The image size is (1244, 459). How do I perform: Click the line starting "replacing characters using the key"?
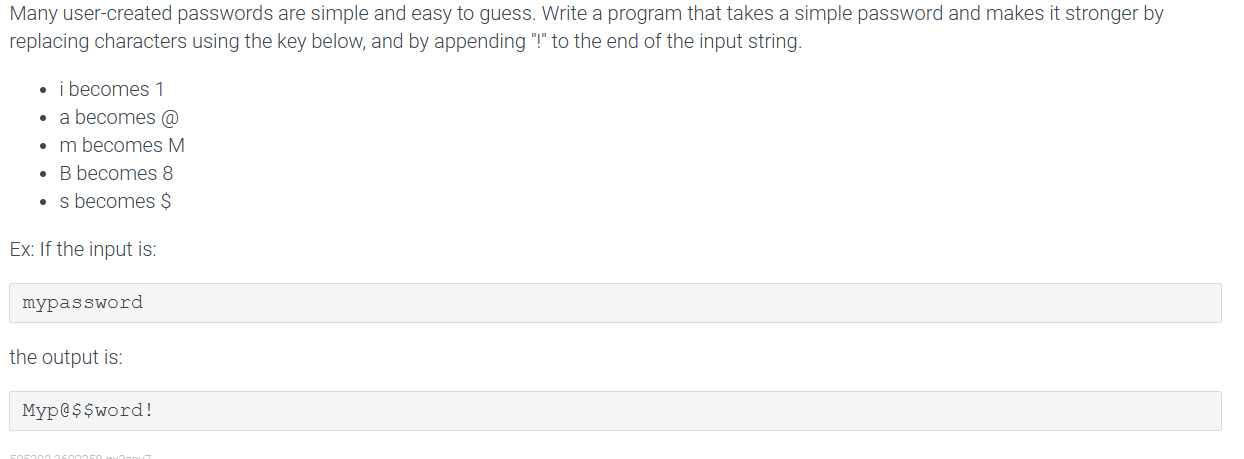point(405,43)
